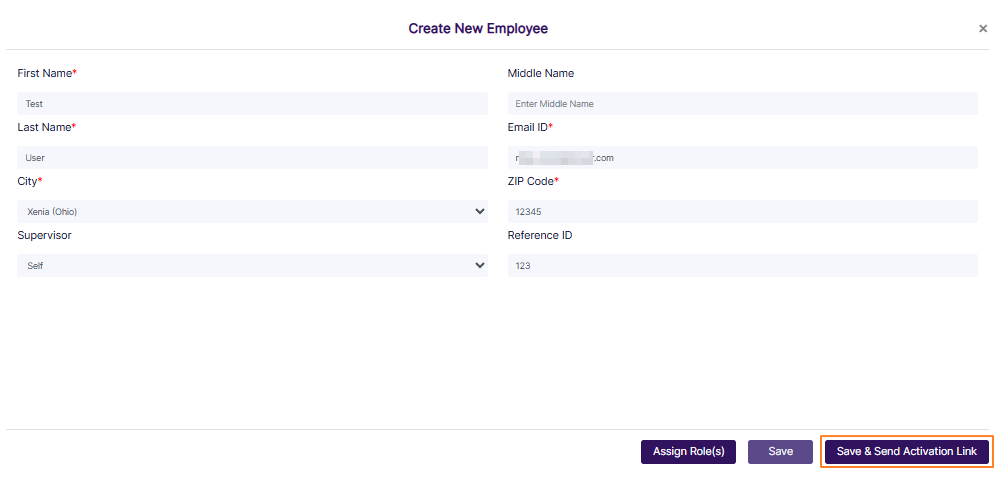Click the Supervisor label text
The width and height of the screenshot is (999, 477).
pyautogui.click(x=44, y=236)
